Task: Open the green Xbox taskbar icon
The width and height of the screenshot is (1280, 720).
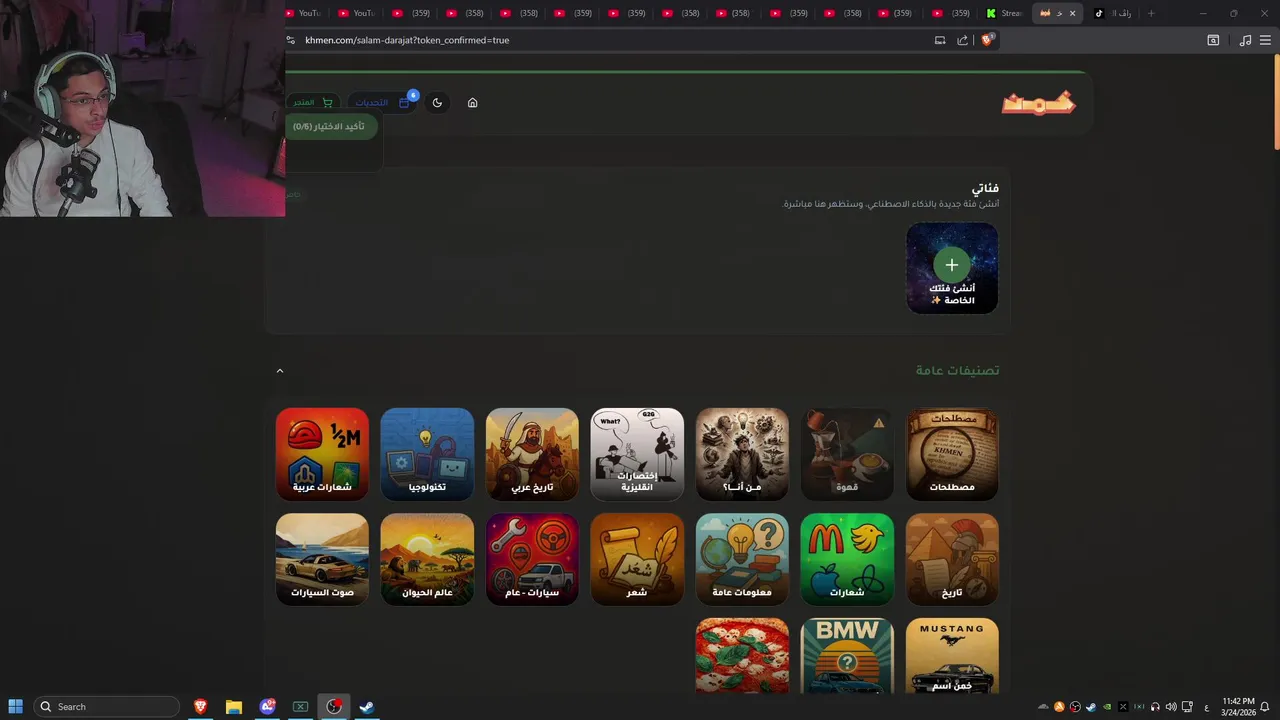Action: click(x=300, y=706)
